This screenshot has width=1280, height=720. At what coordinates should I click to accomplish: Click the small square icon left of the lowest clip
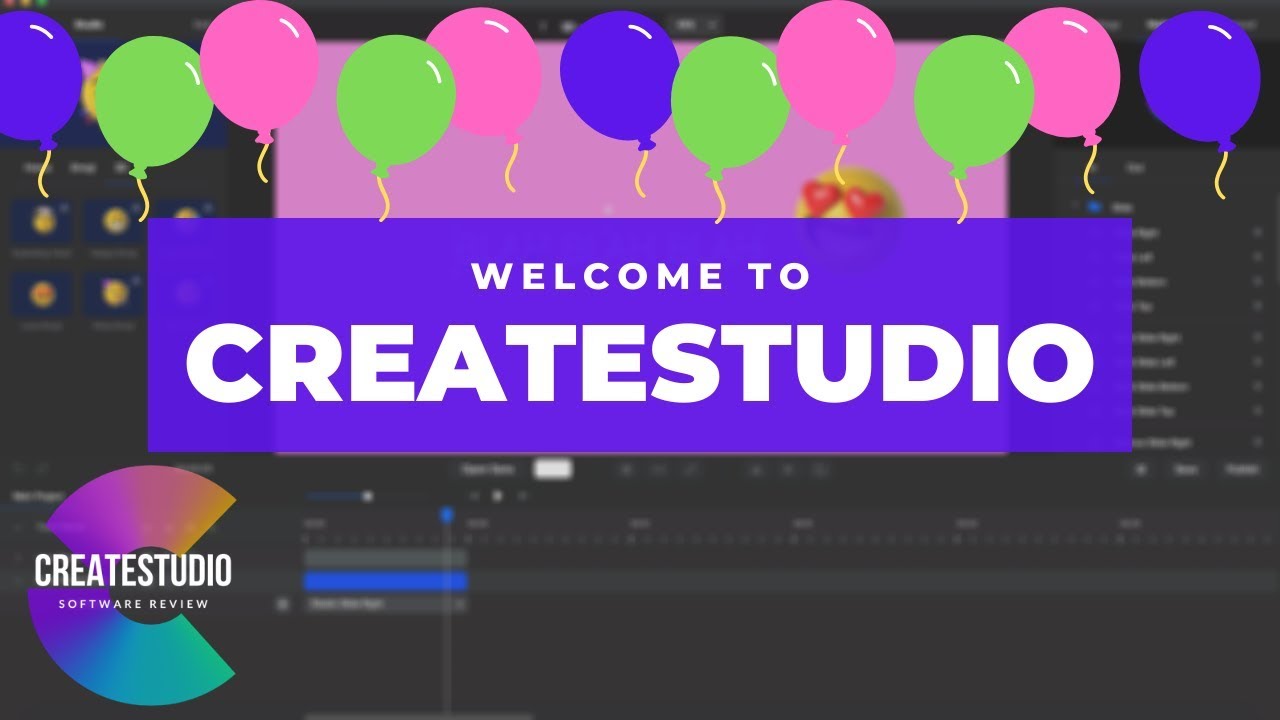(x=283, y=604)
